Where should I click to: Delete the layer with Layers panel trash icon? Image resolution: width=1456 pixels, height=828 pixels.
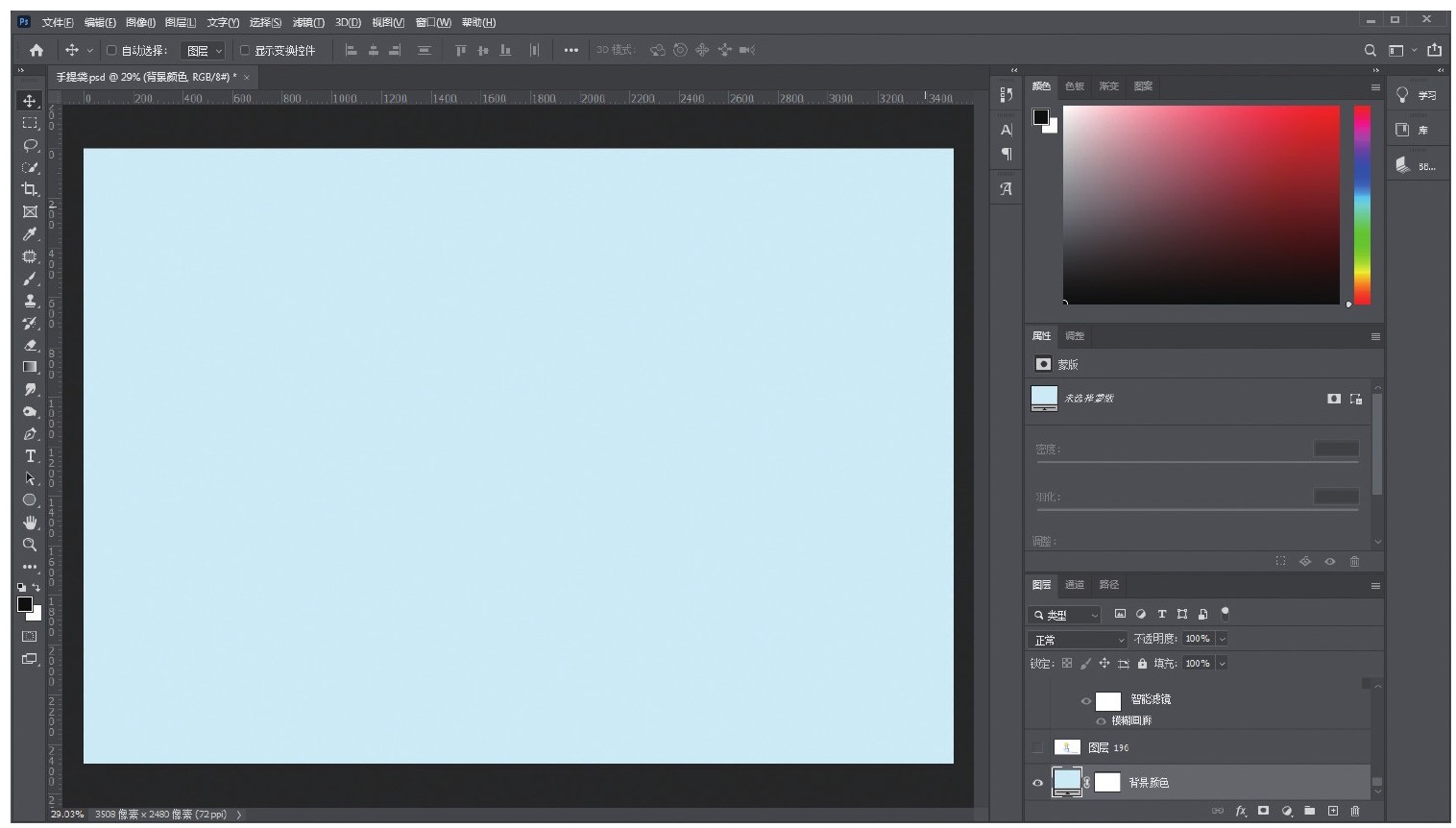pyautogui.click(x=1355, y=811)
